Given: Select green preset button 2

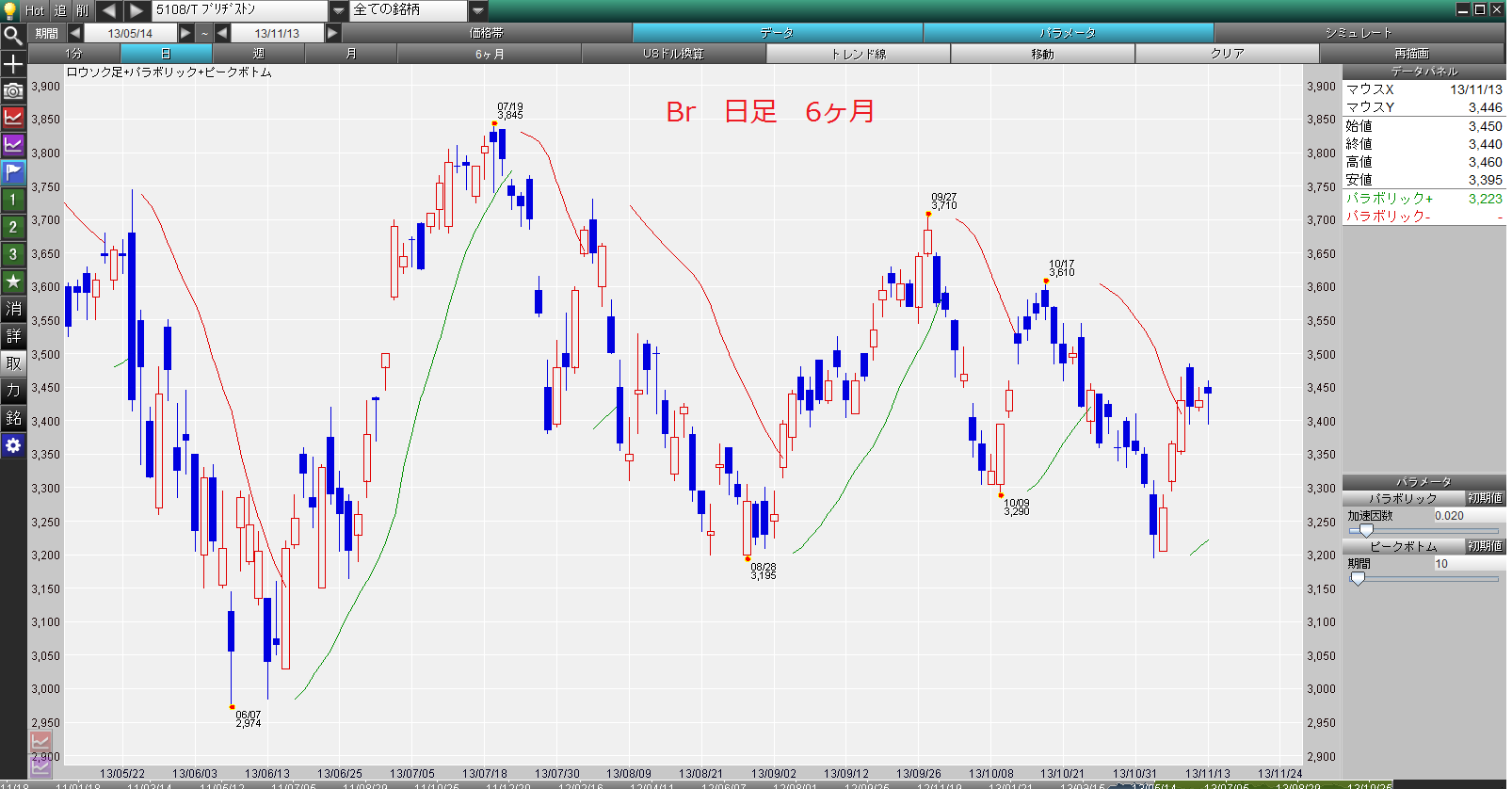Looking at the screenshot, I should click(x=13, y=227).
